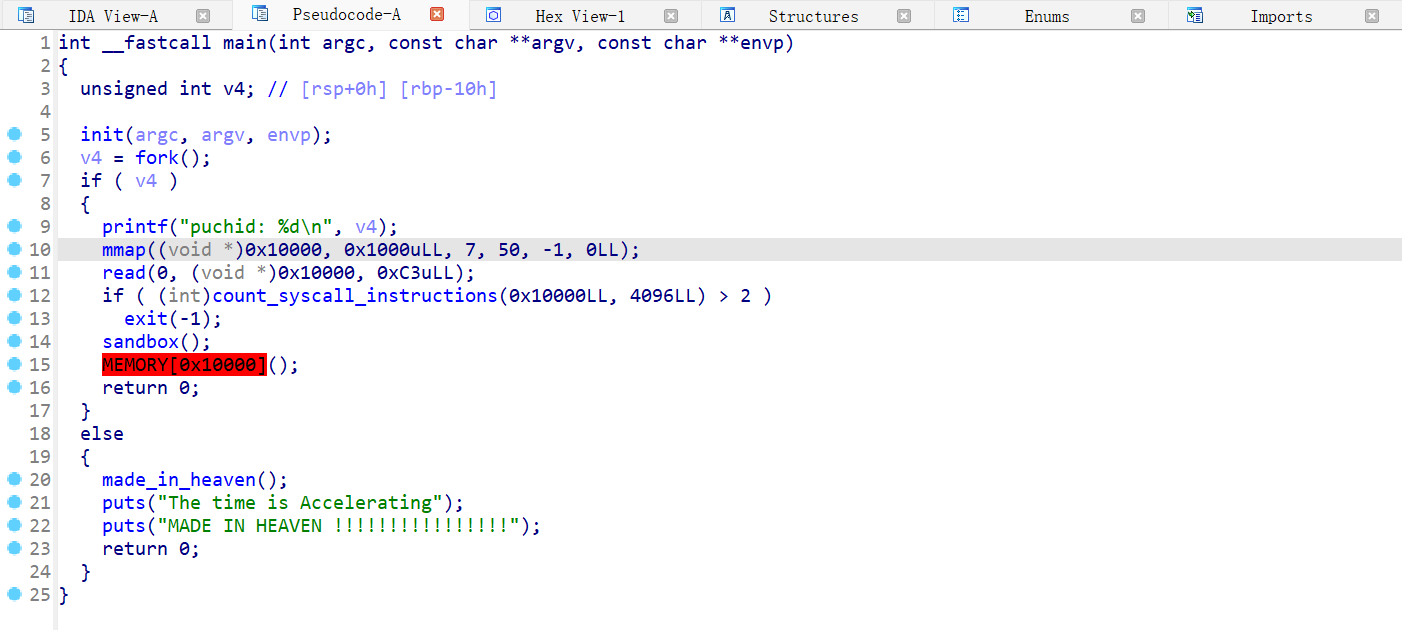Click the Structures tab icon
The height and width of the screenshot is (630, 1402).
coord(728,15)
